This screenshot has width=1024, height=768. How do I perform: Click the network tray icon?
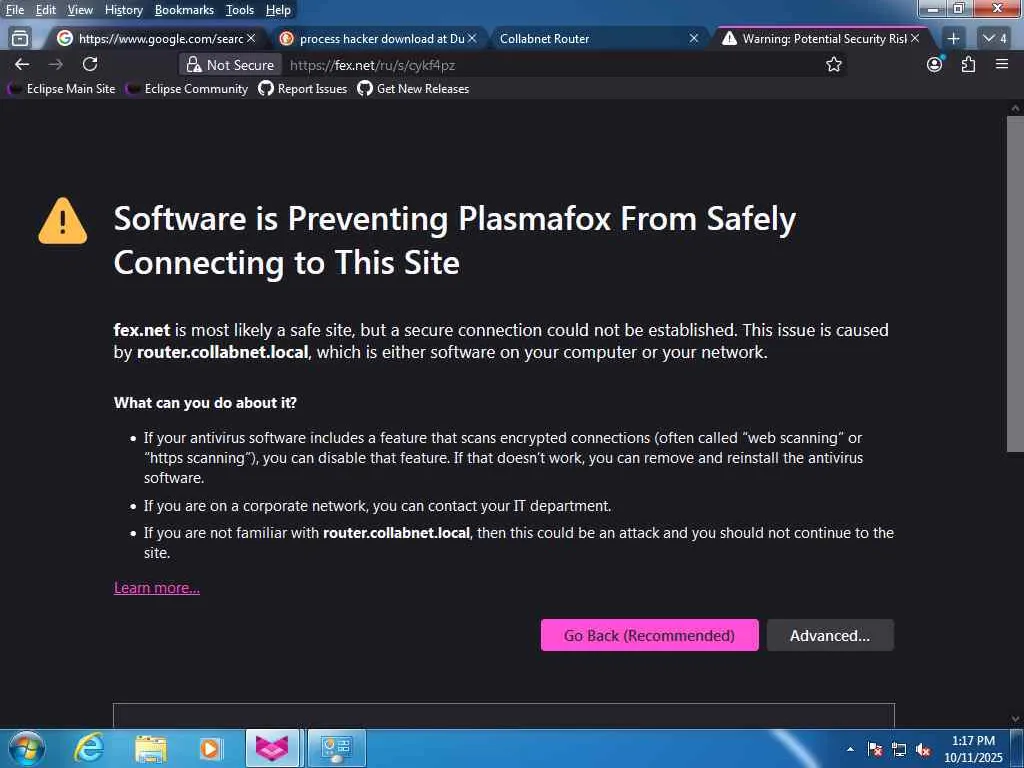click(899, 749)
